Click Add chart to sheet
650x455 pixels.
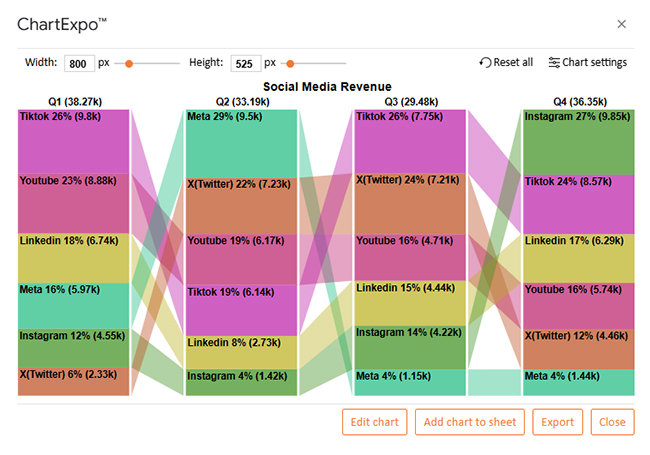click(470, 422)
